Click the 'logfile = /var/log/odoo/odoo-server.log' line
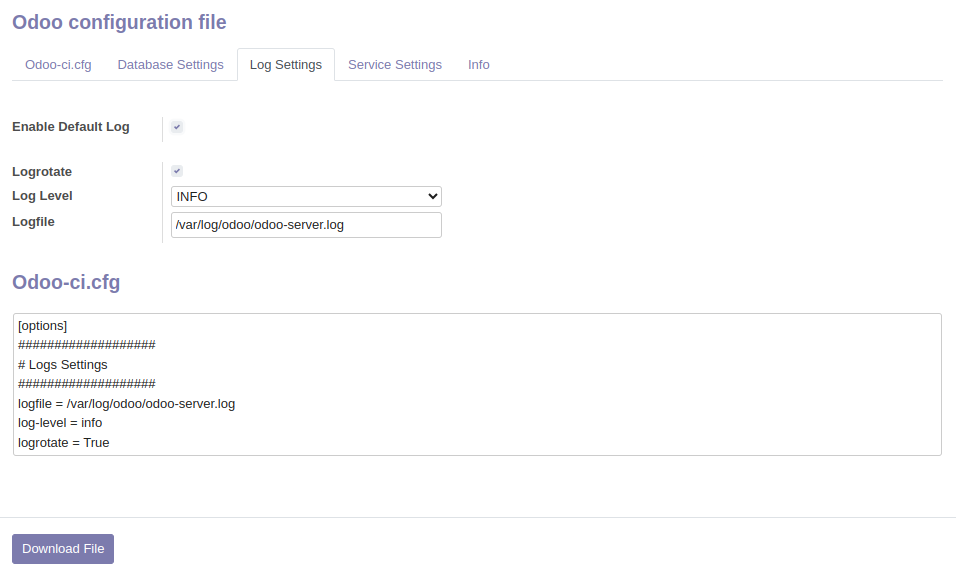Screen dimensions: 956x580 126,404
